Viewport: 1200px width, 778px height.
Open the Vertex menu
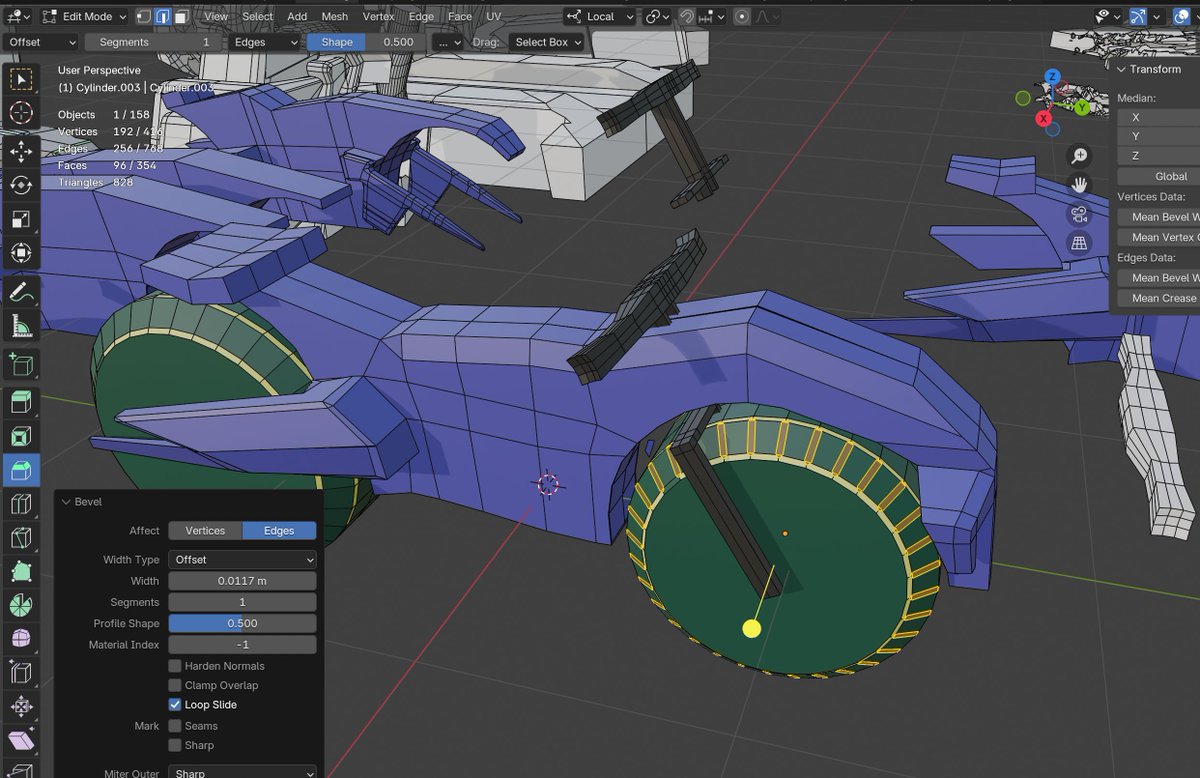[x=379, y=16]
